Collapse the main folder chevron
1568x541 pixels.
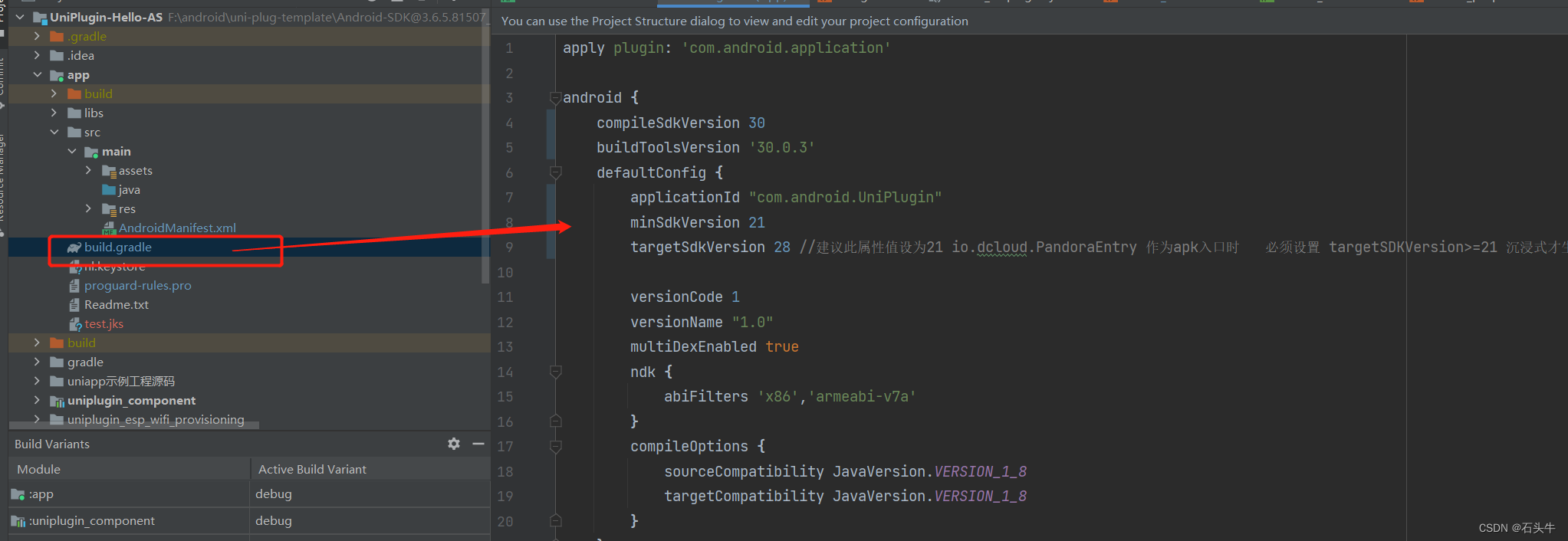point(72,151)
